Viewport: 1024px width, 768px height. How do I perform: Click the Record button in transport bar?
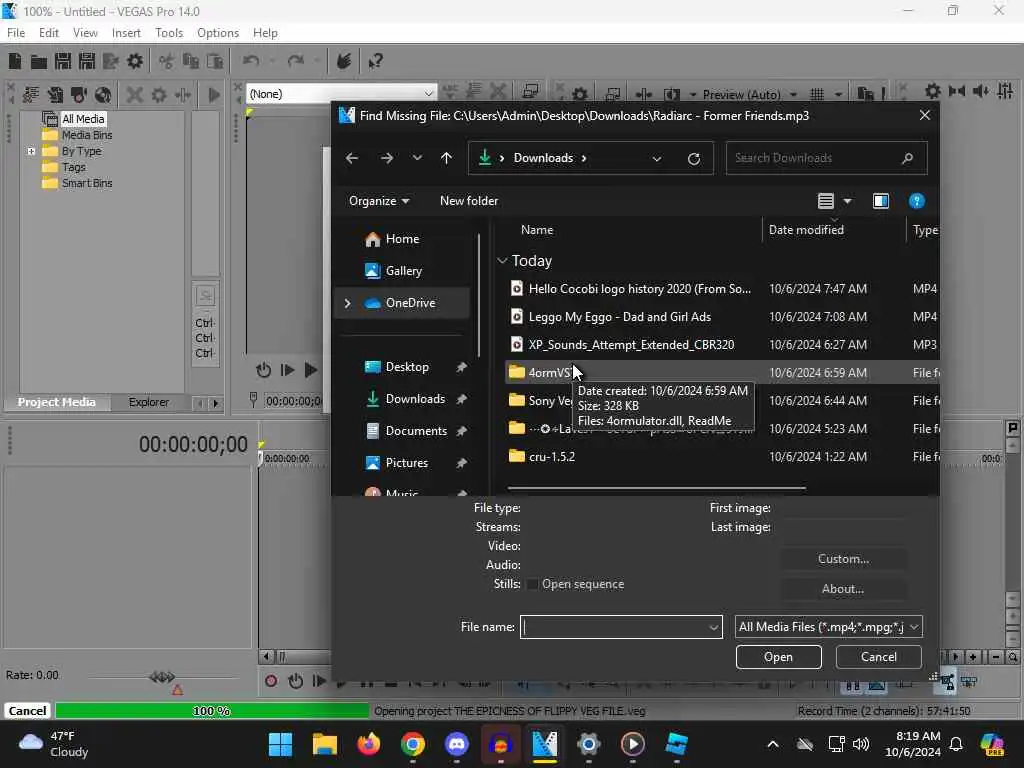point(271,681)
